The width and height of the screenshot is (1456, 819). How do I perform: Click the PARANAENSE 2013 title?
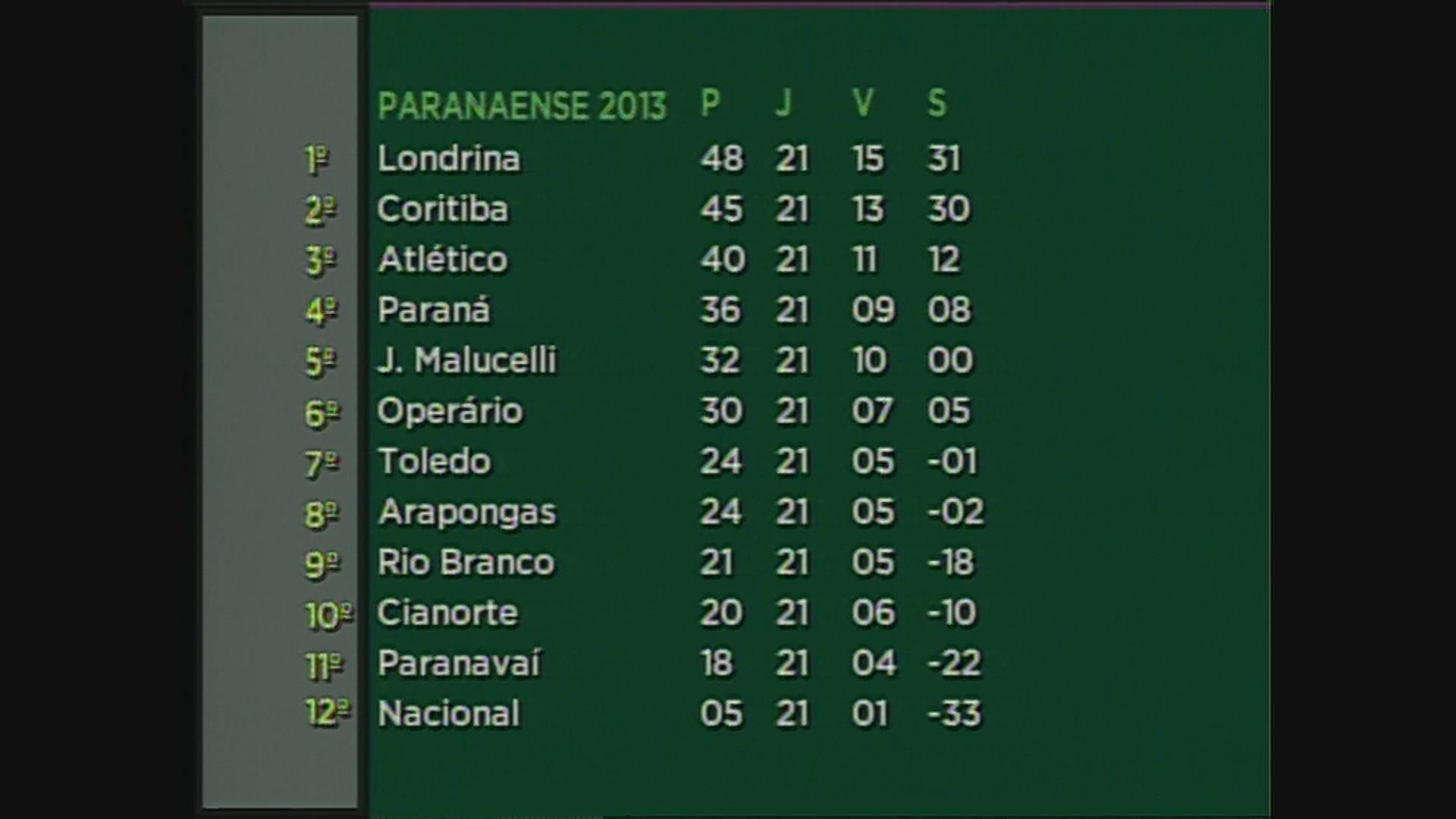522,105
